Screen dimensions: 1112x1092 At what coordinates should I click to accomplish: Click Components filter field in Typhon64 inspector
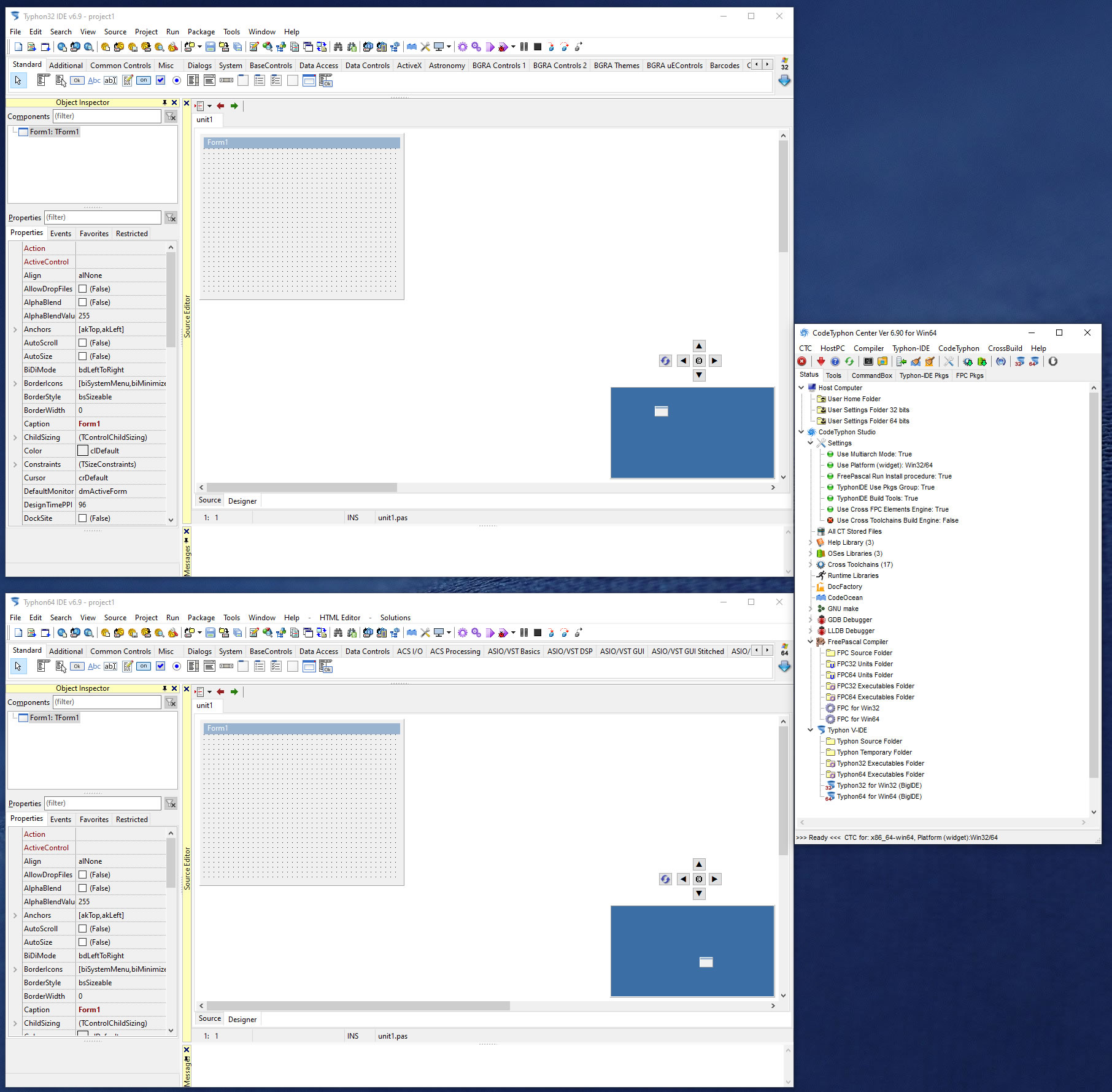click(107, 702)
